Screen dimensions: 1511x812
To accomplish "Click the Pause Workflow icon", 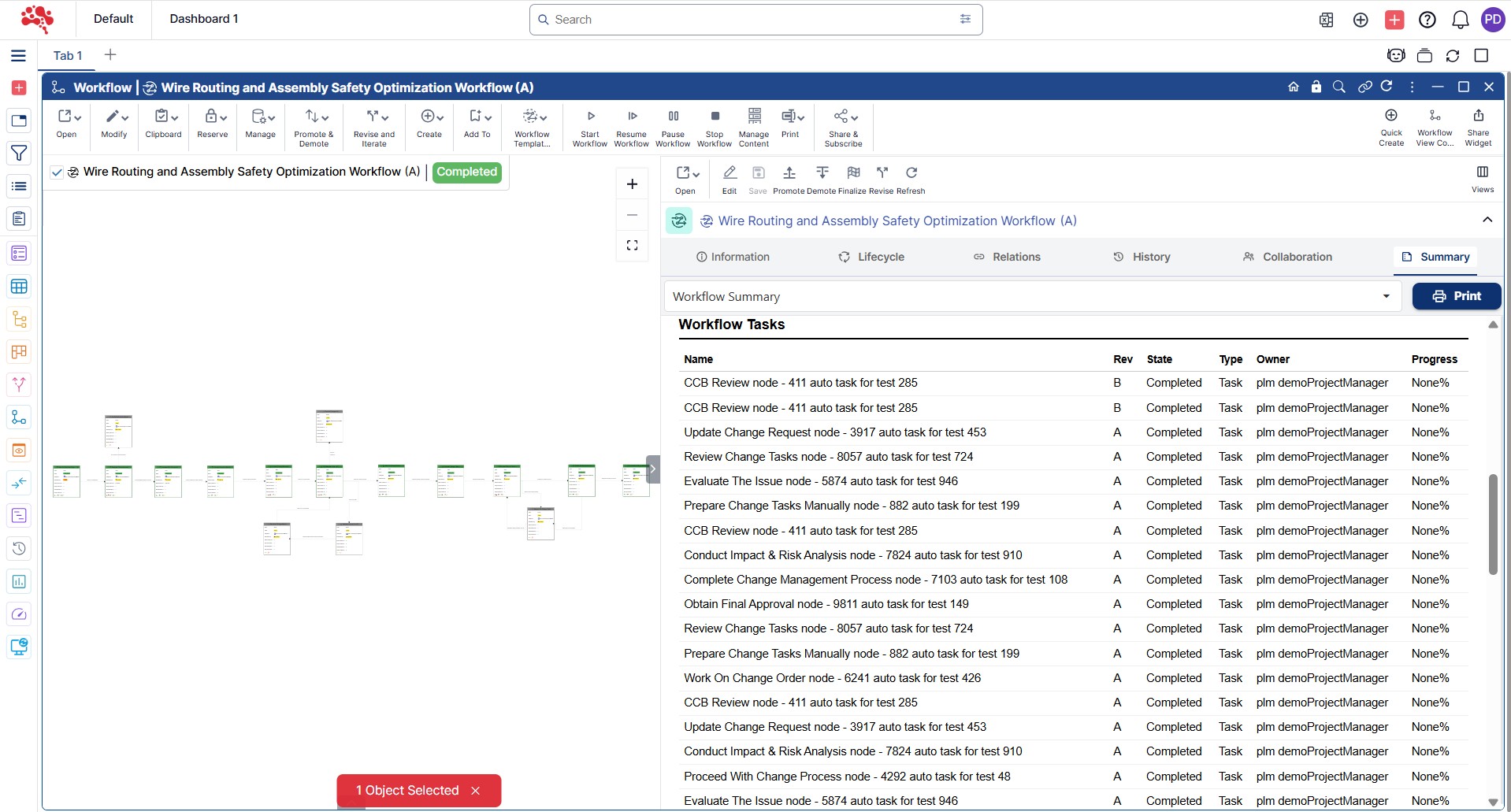I will [673, 117].
